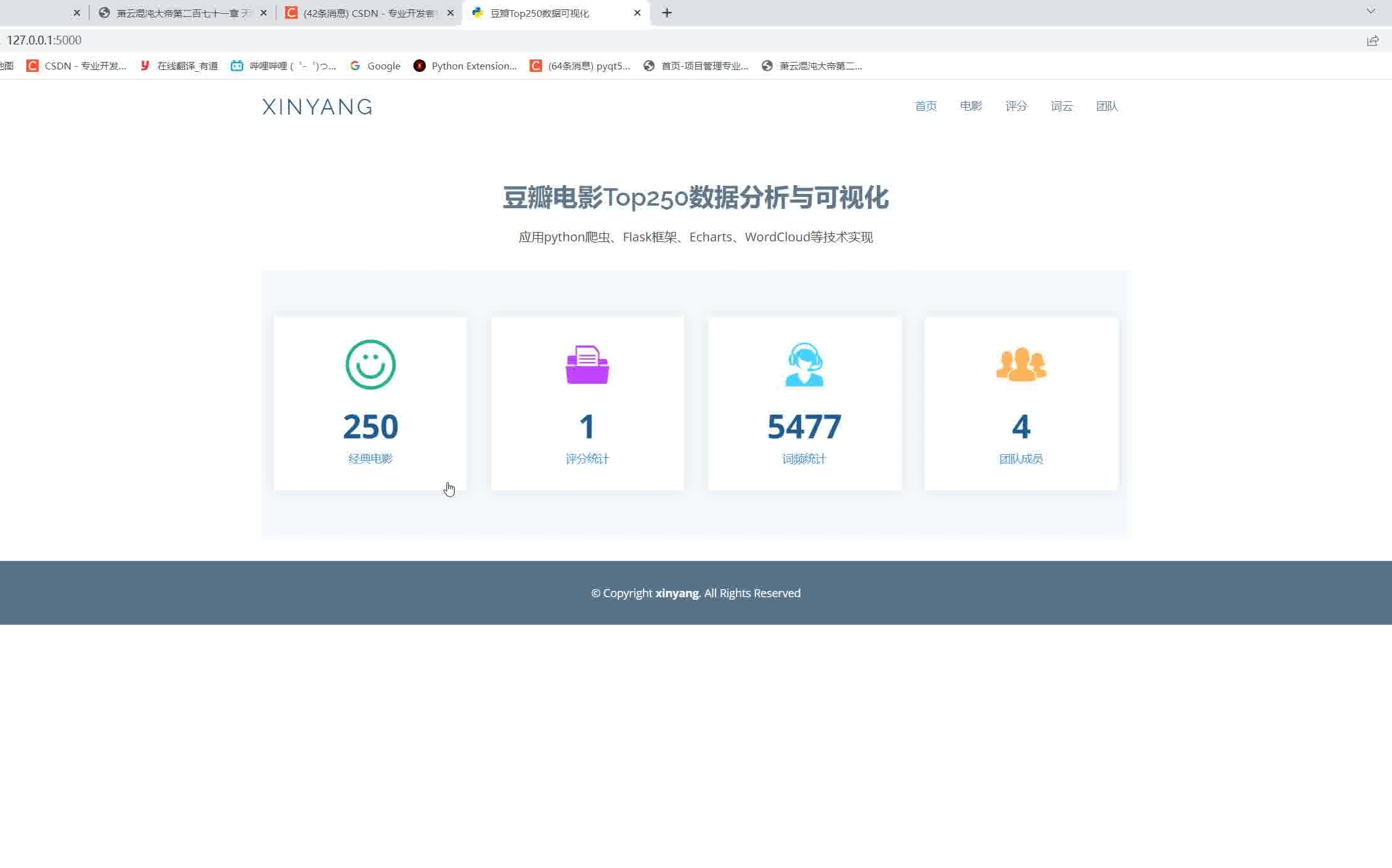Click the orange team members icon
The image size is (1392, 868).
click(x=1021, y=364)
